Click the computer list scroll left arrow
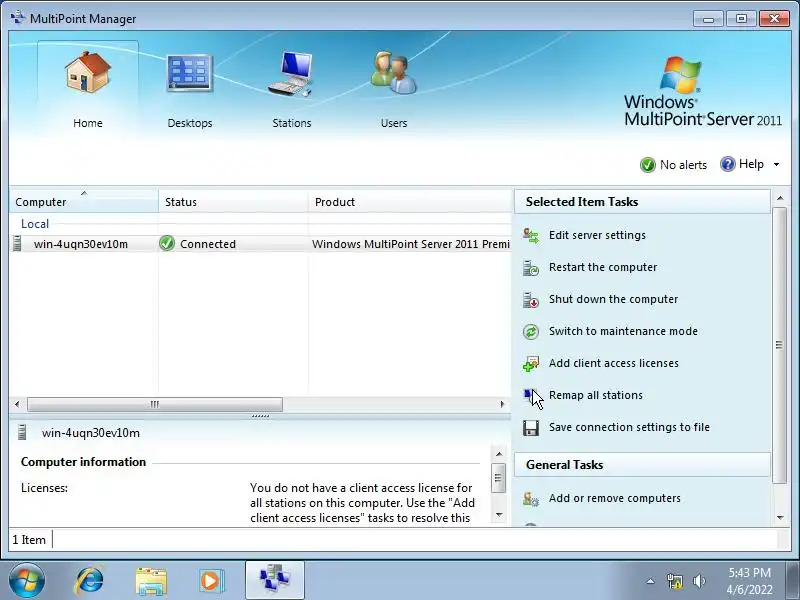 [x=17, y=404]
